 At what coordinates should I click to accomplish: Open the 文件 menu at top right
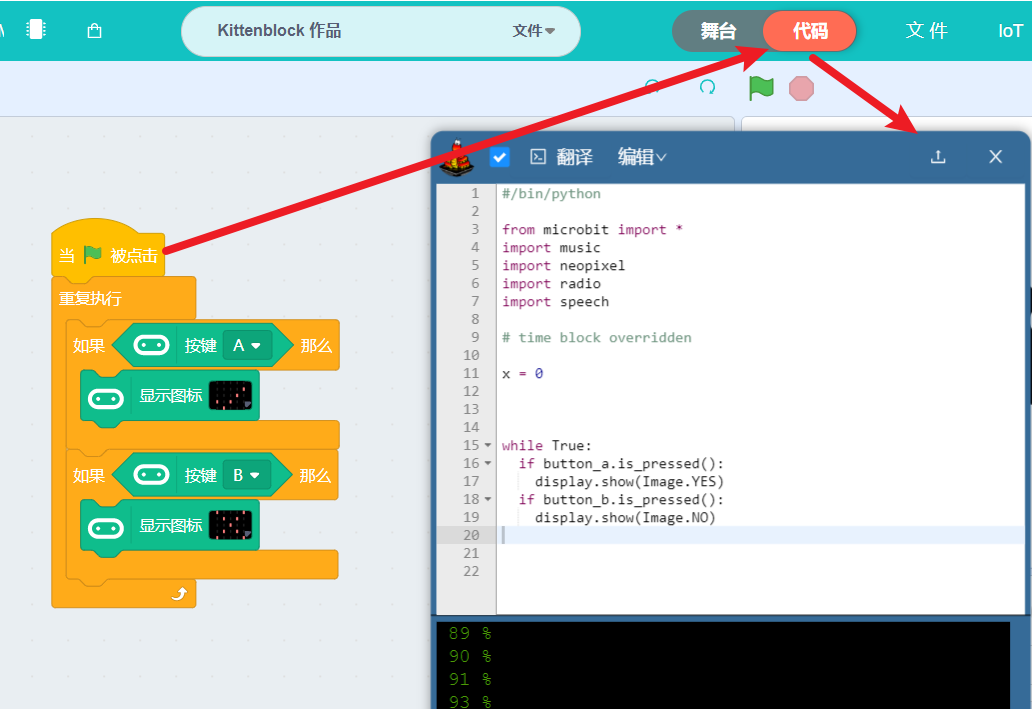926,31
